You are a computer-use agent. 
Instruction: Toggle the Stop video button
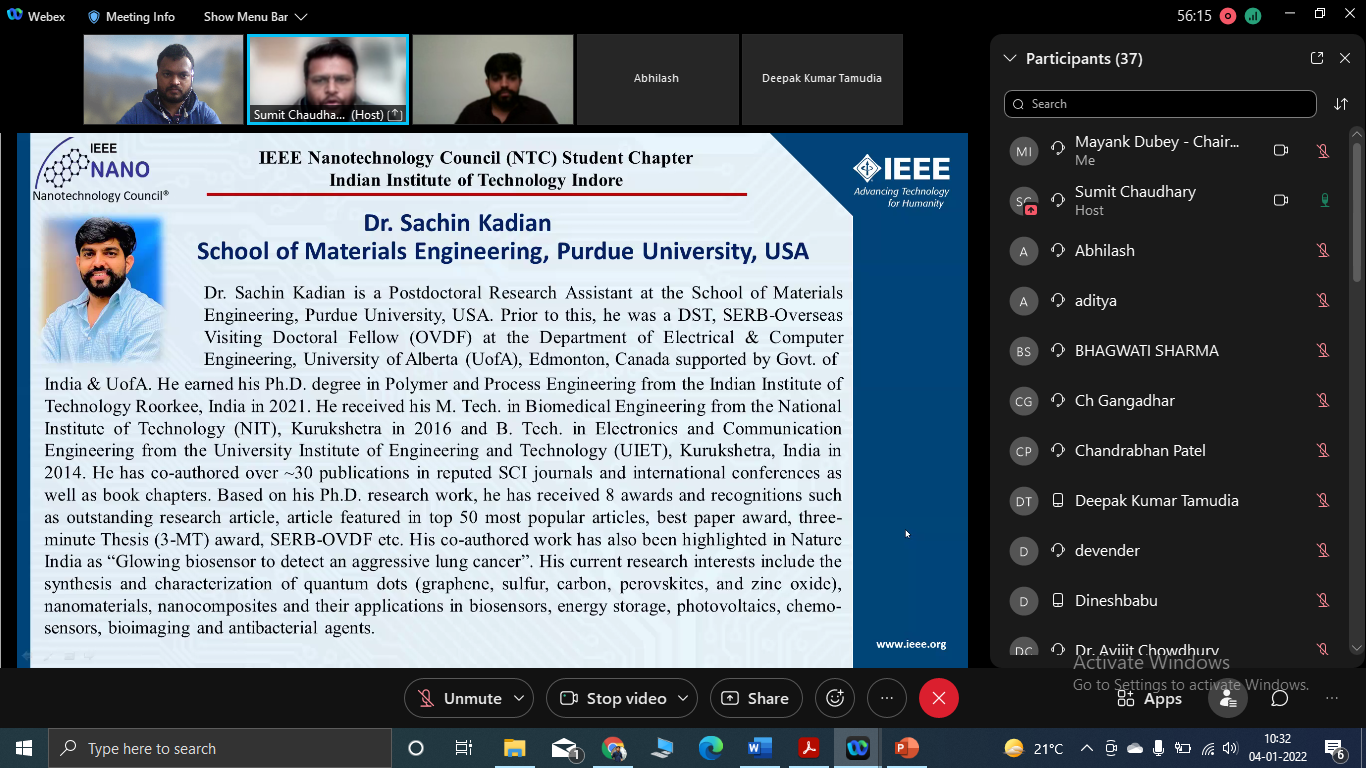pos(612,698)
